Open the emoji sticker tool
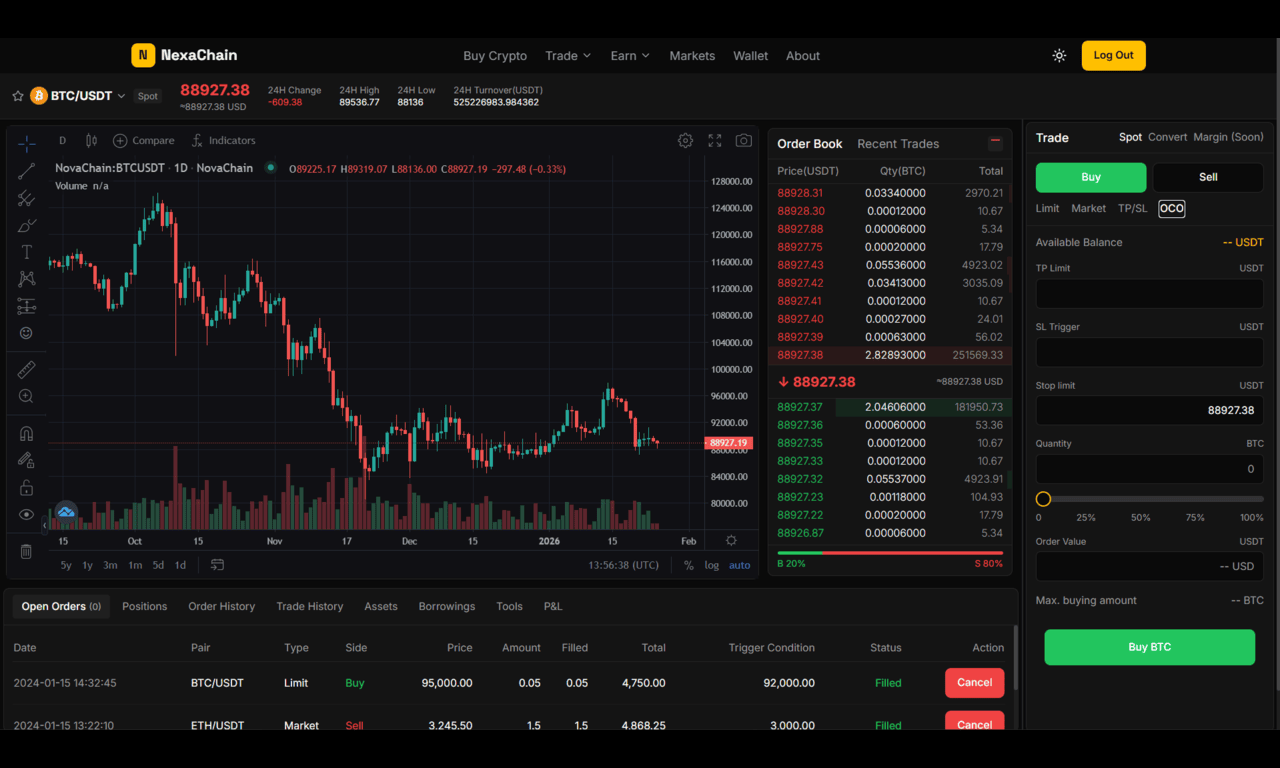 point(27,333)
